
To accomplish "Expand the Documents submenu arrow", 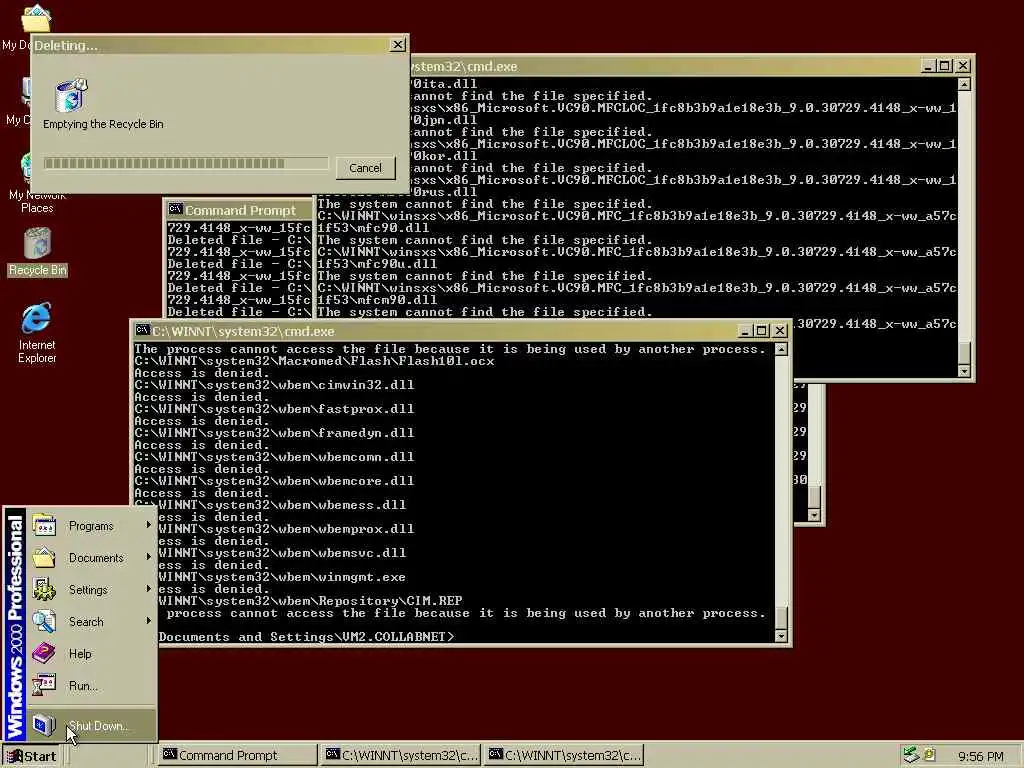I will click(149, 557).
